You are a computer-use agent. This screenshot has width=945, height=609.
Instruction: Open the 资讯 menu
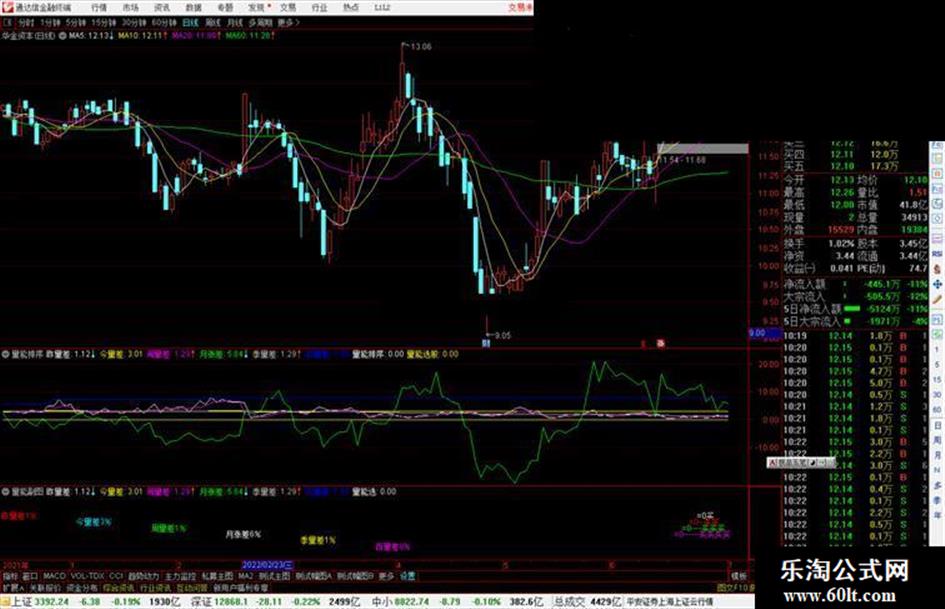pyautogui.click(x=162, y=7)
